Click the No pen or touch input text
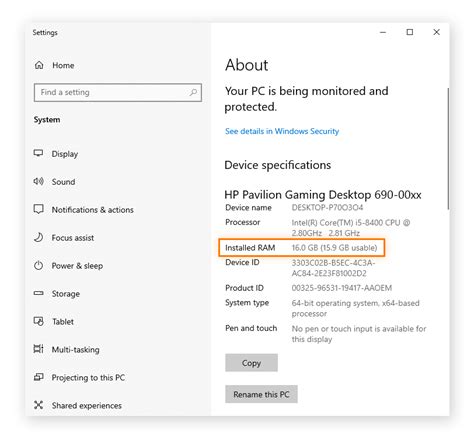The width and height of the screenshot is (474, 441). coord(359,334)
